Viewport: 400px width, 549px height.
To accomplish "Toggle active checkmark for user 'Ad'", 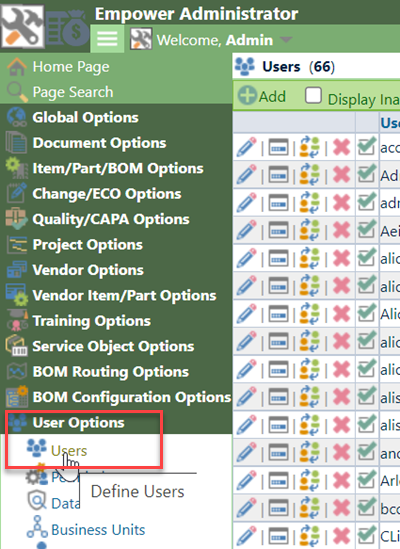I will 366,174.
